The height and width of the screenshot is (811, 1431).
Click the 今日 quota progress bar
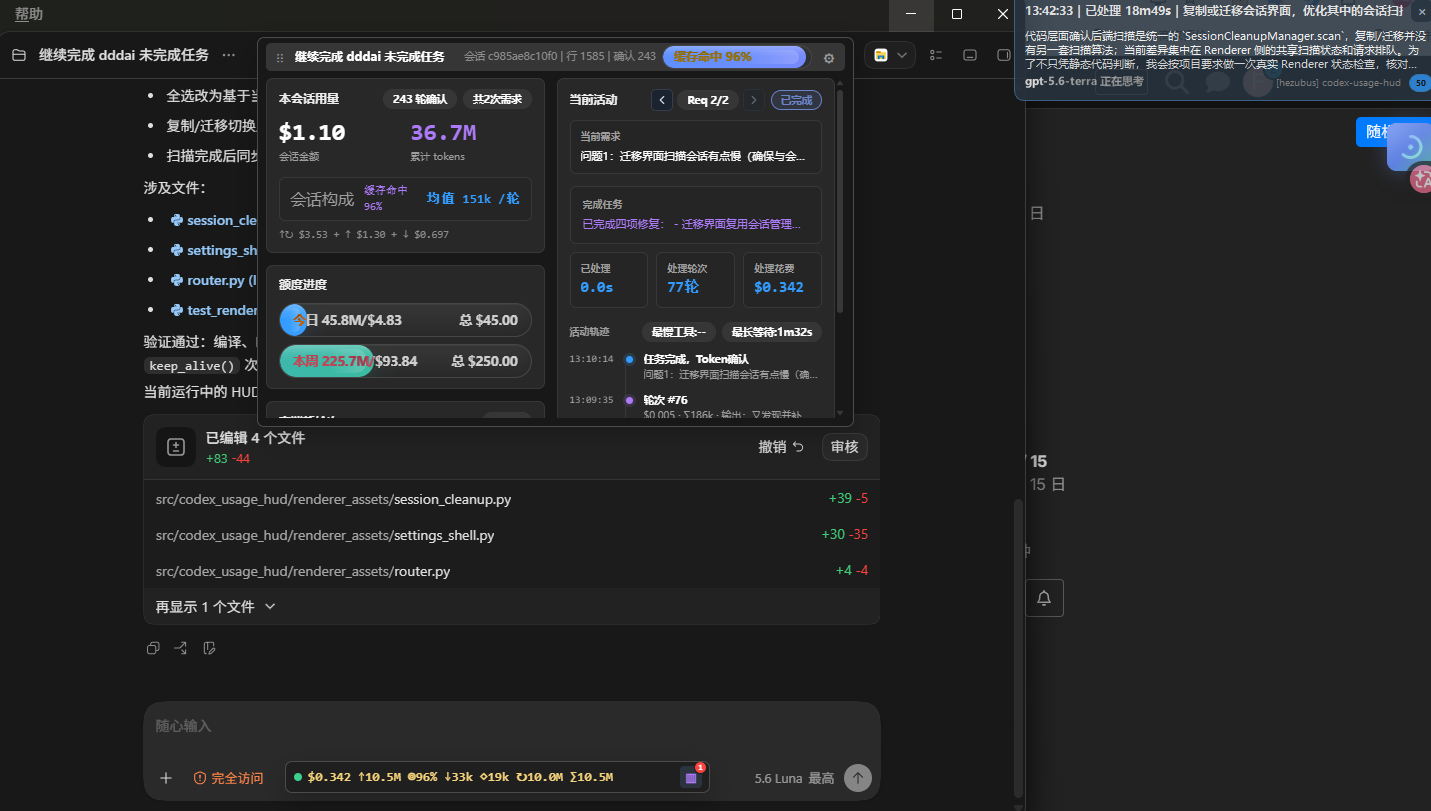(405, 320)
